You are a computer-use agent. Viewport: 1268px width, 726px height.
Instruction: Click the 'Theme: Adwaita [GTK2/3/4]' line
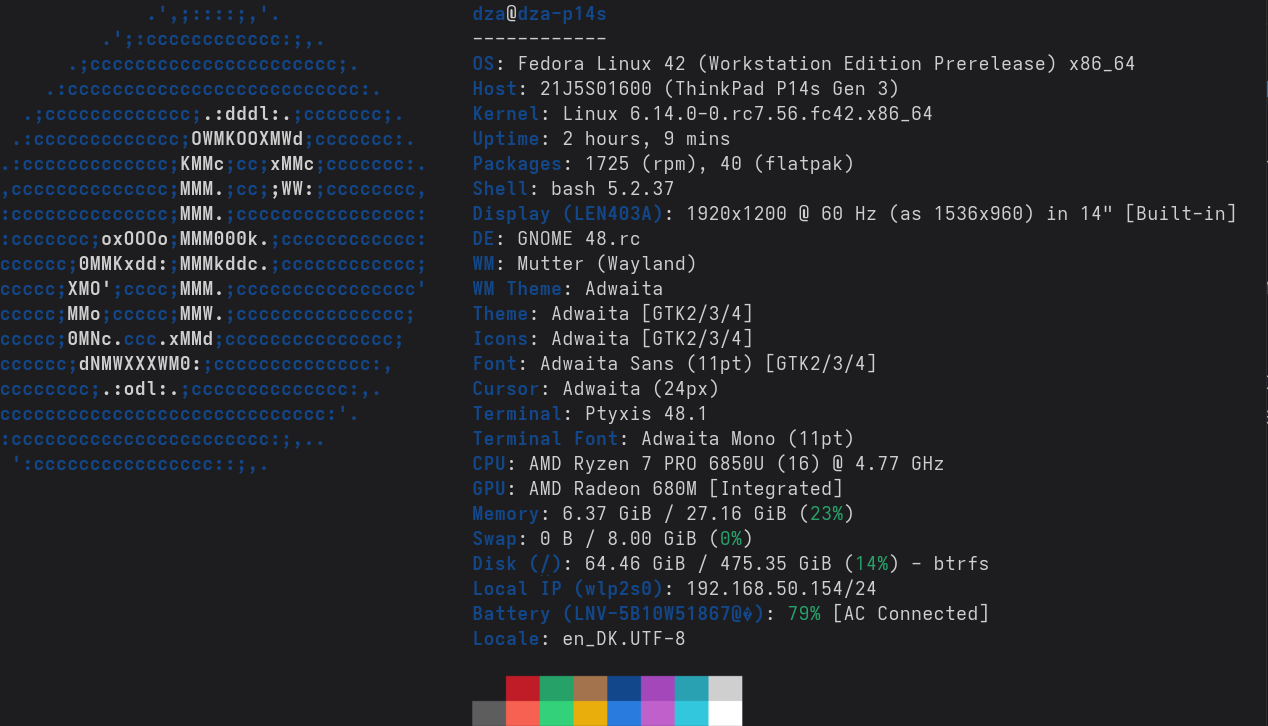(x=613, y=314)
